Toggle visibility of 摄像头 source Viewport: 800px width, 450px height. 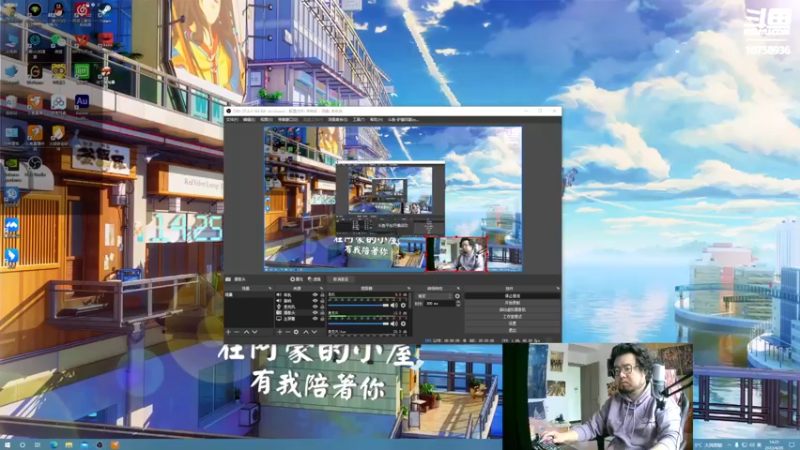click(315, 313)
